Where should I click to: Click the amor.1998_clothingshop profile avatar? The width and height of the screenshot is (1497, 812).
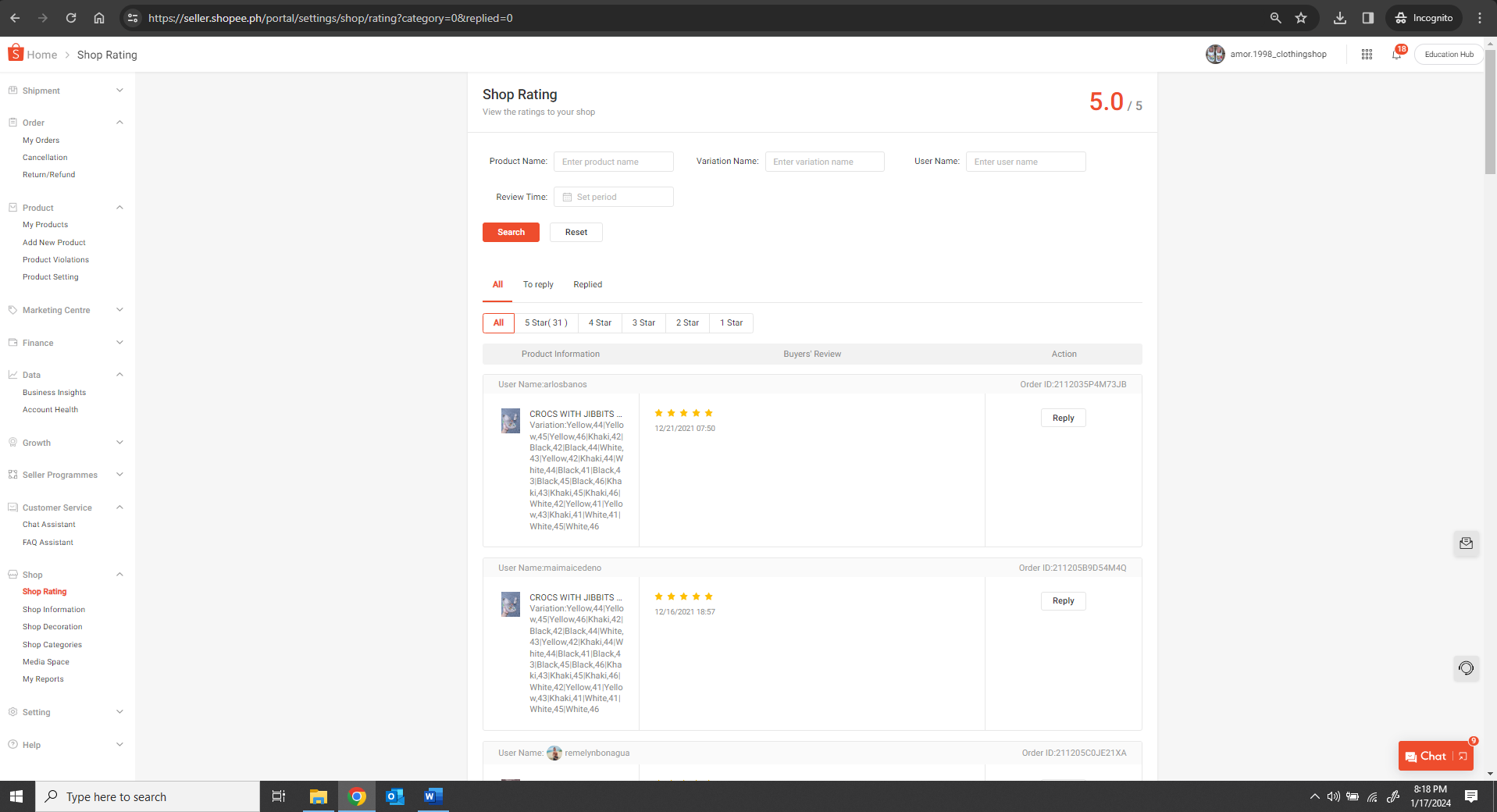(1215, 54)
